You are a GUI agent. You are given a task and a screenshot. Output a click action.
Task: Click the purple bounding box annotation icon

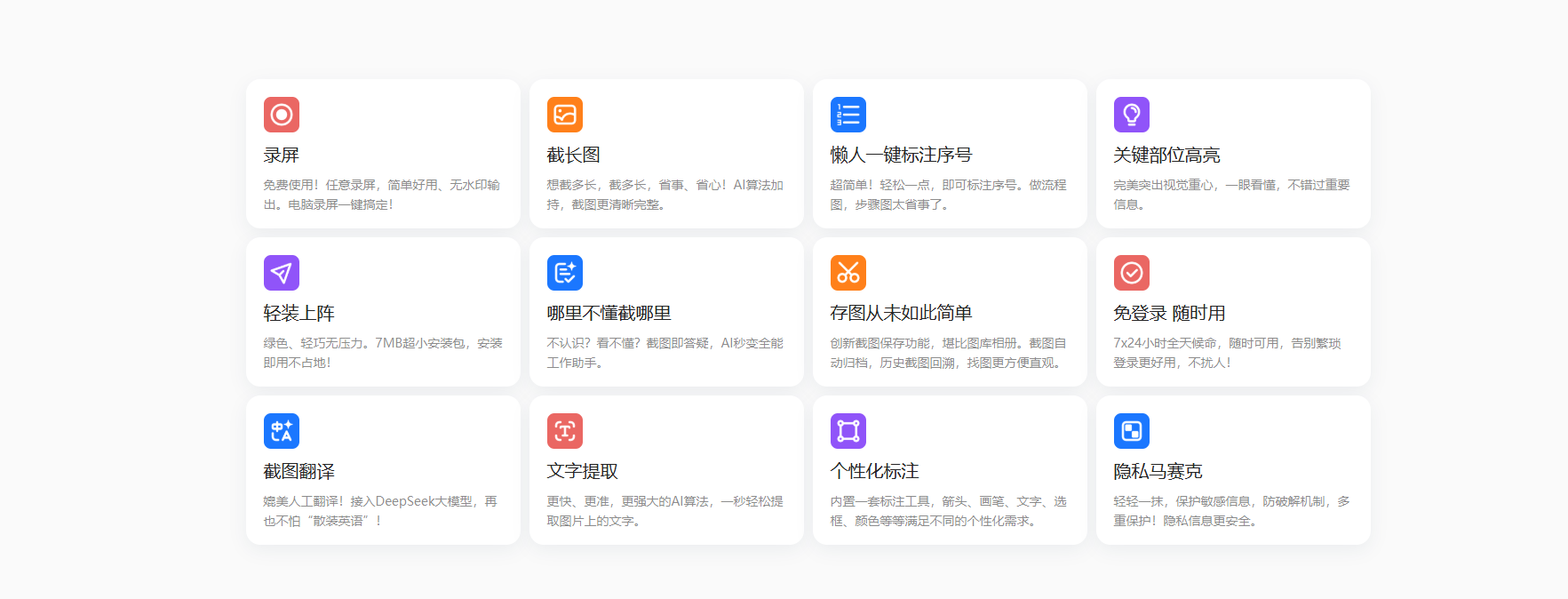point(848,431)
